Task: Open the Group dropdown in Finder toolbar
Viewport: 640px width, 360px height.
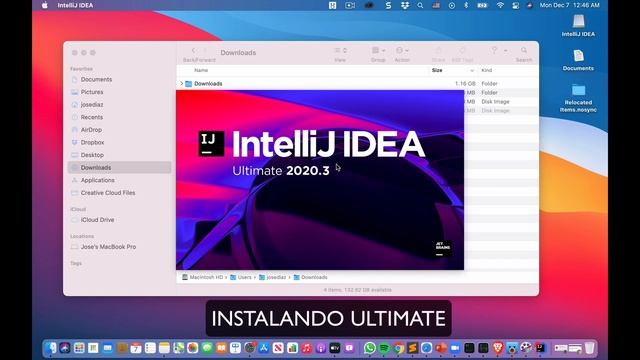Action: [x=378, y=51]
